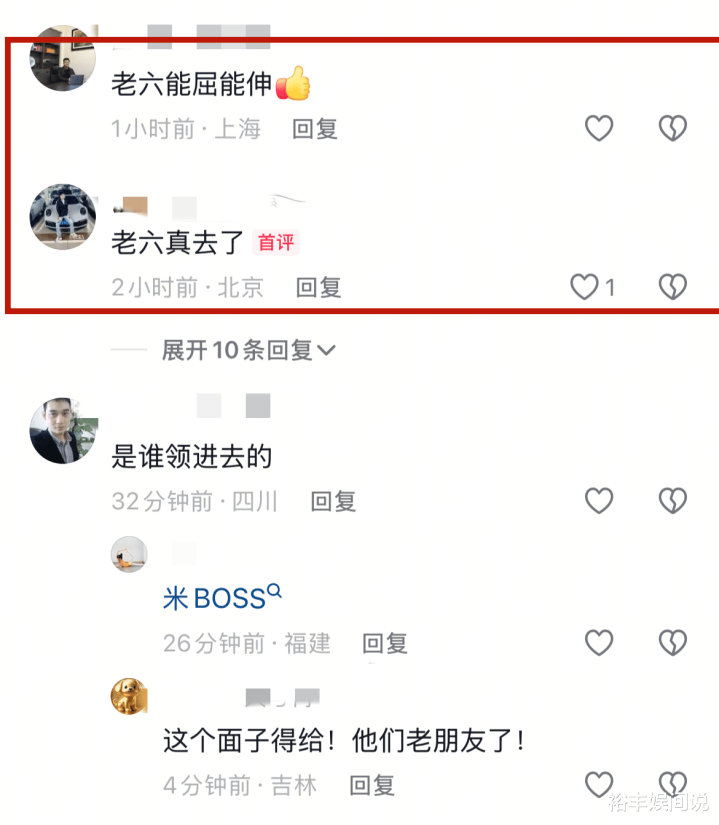Tap broken heart on '老六真去了' comment

click(x=673, y=287)
